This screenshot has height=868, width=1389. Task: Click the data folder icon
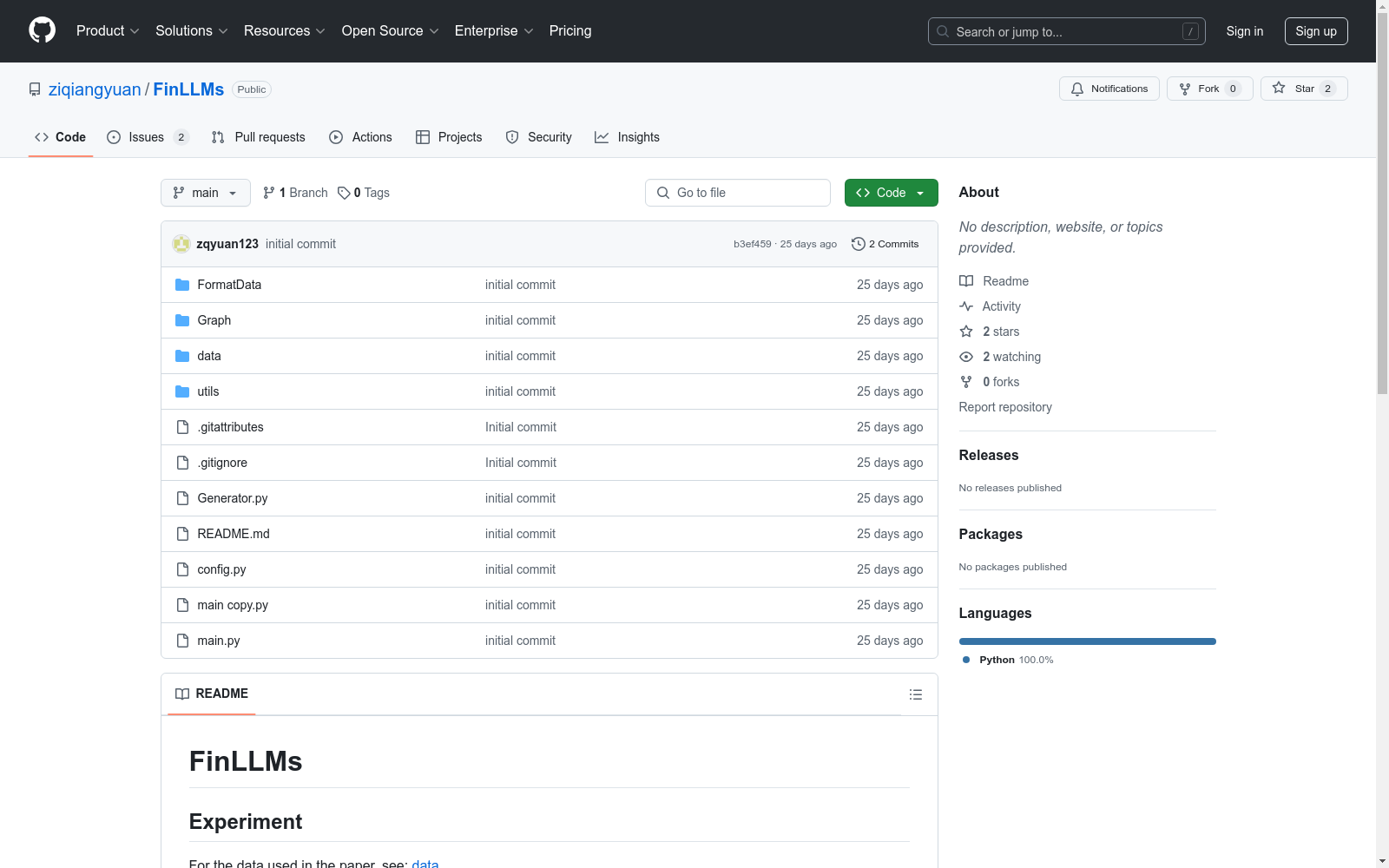(182, 356)
